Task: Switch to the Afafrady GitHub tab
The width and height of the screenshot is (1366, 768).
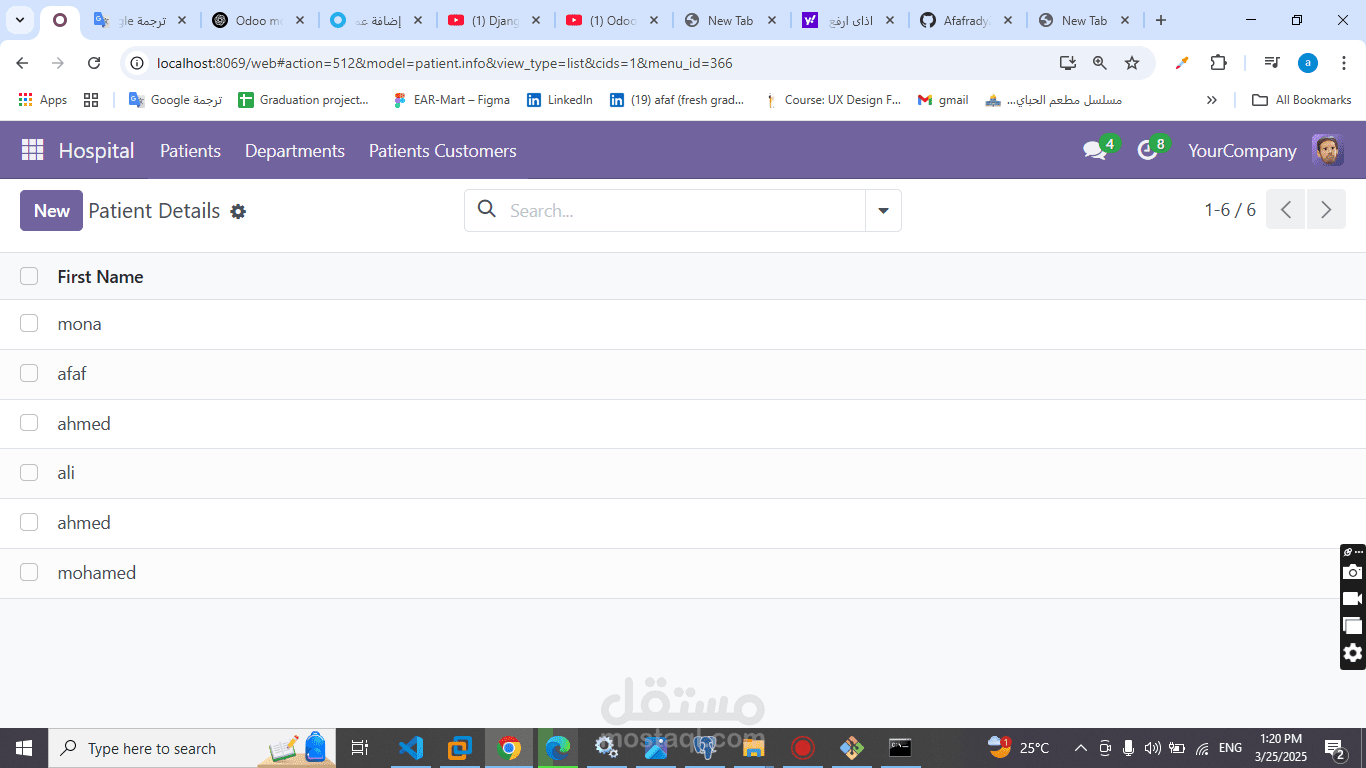Action: (967, 20)
